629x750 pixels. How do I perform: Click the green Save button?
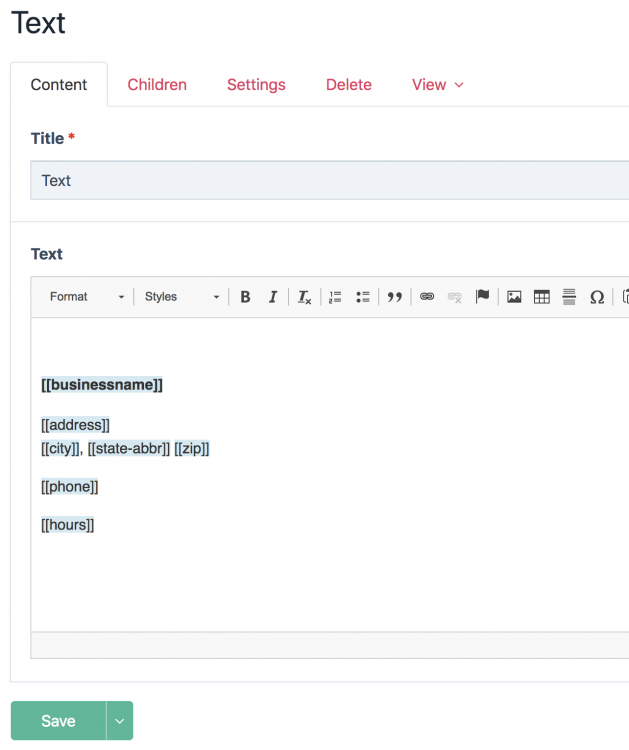[x=58, y=721]
